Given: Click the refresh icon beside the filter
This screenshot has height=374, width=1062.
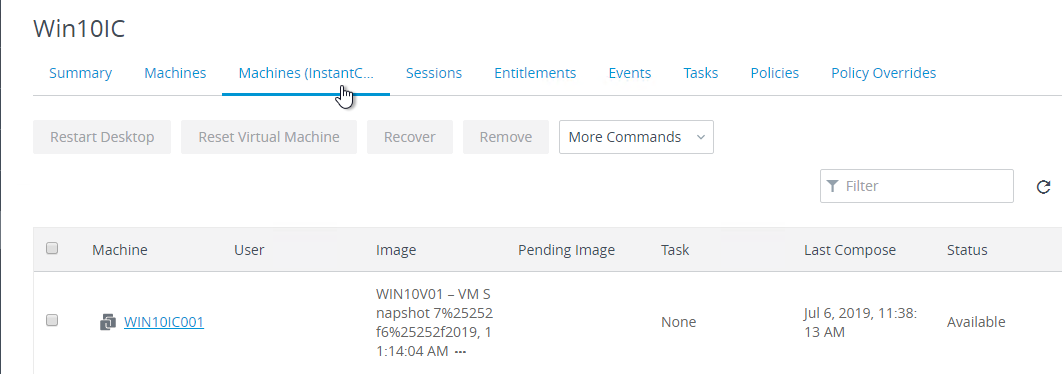Looking at the screenshot, I should click(x=1044, y=186).
